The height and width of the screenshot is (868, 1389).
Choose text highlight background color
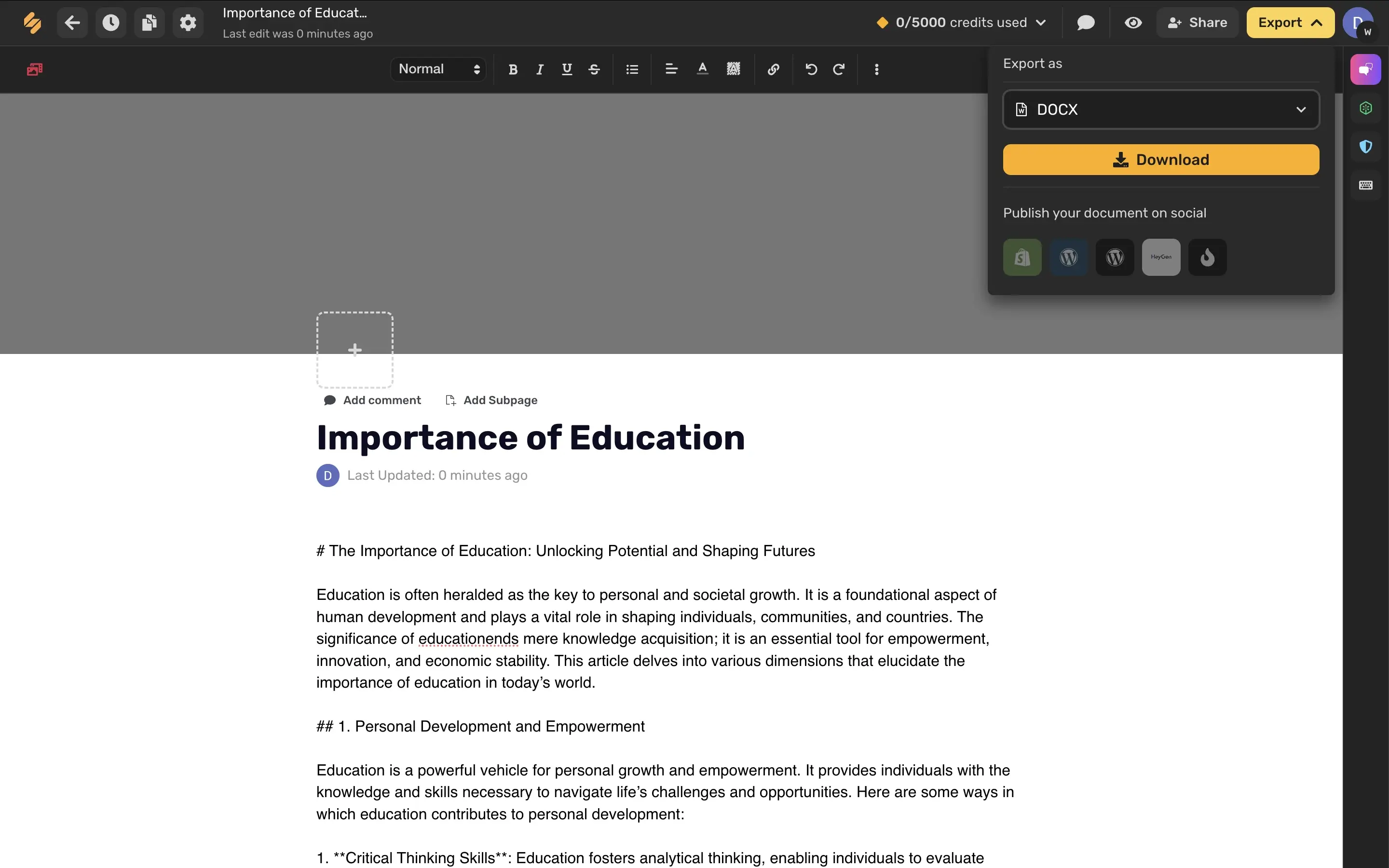[x=733, y=69]
